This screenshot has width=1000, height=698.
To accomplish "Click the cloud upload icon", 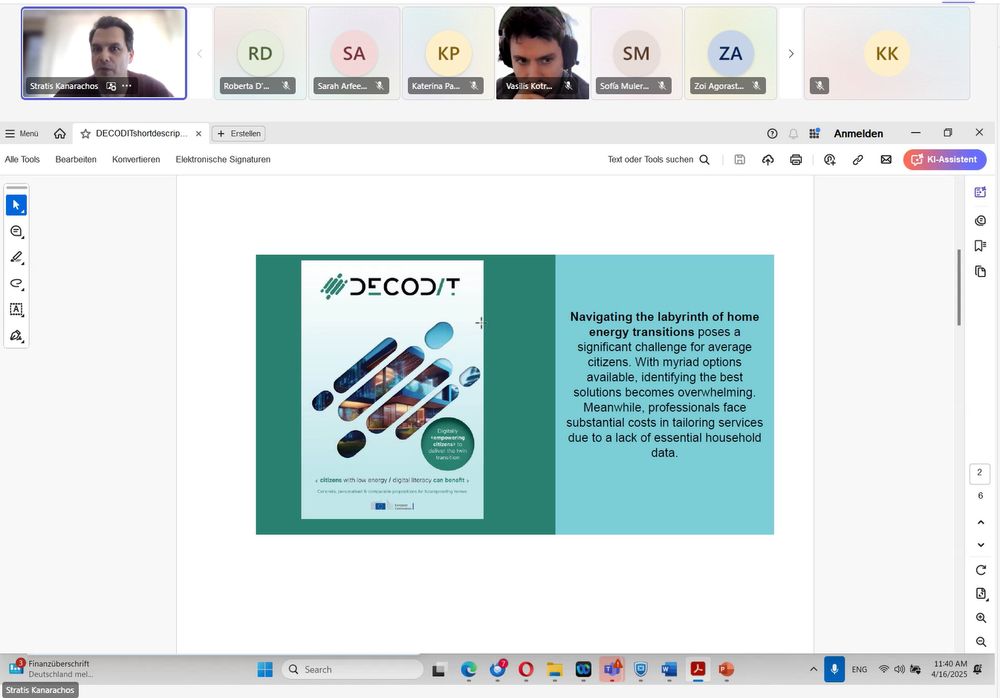I will point(768,160).
